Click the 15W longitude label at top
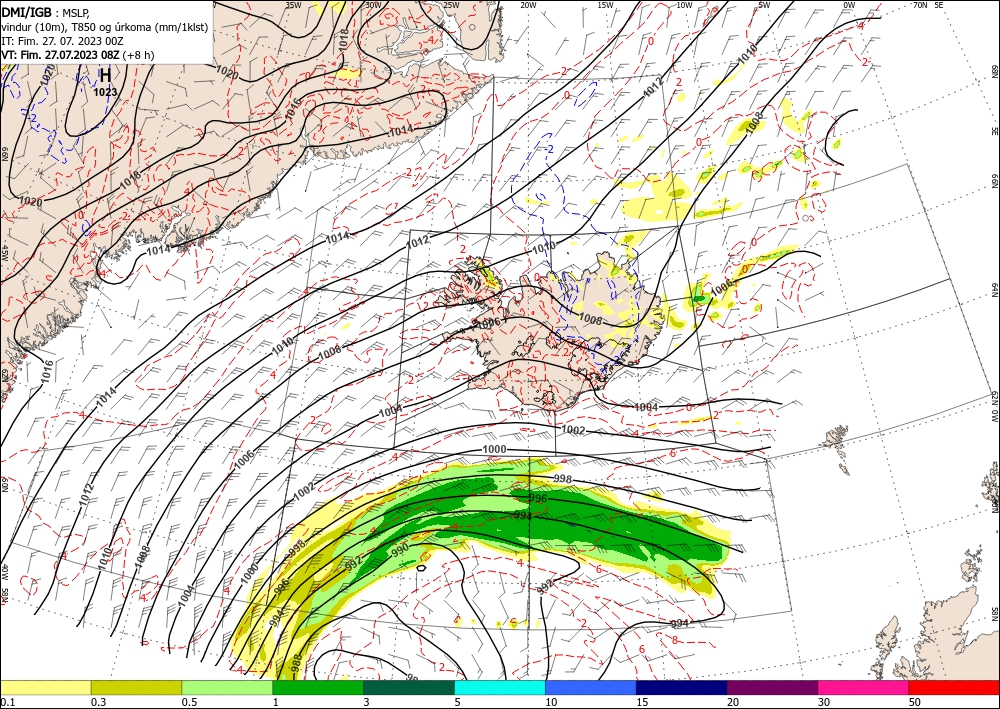1000x709 pixels. 605,5
